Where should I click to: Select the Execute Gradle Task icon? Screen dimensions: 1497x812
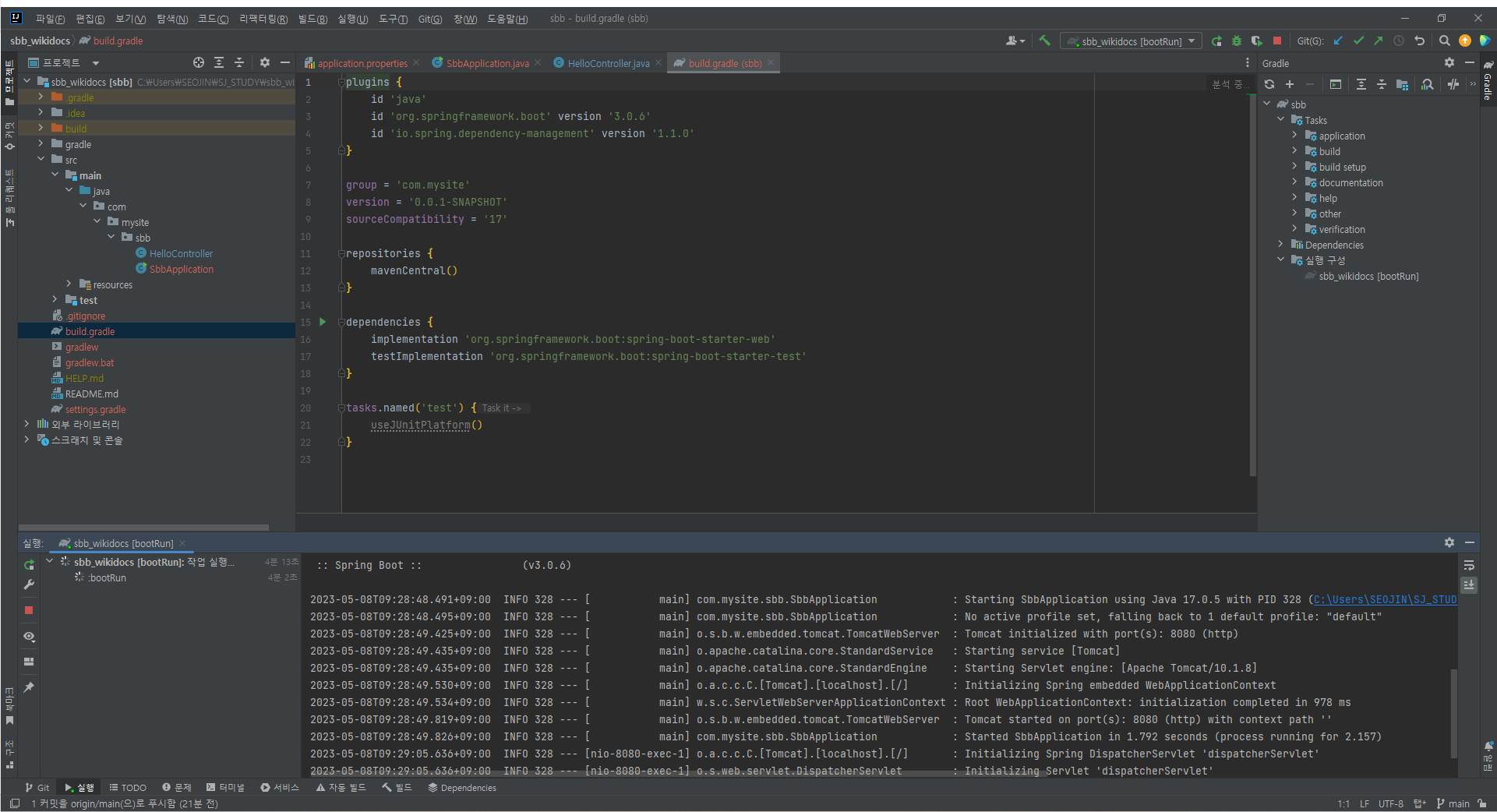click(x=1336, y=84)
